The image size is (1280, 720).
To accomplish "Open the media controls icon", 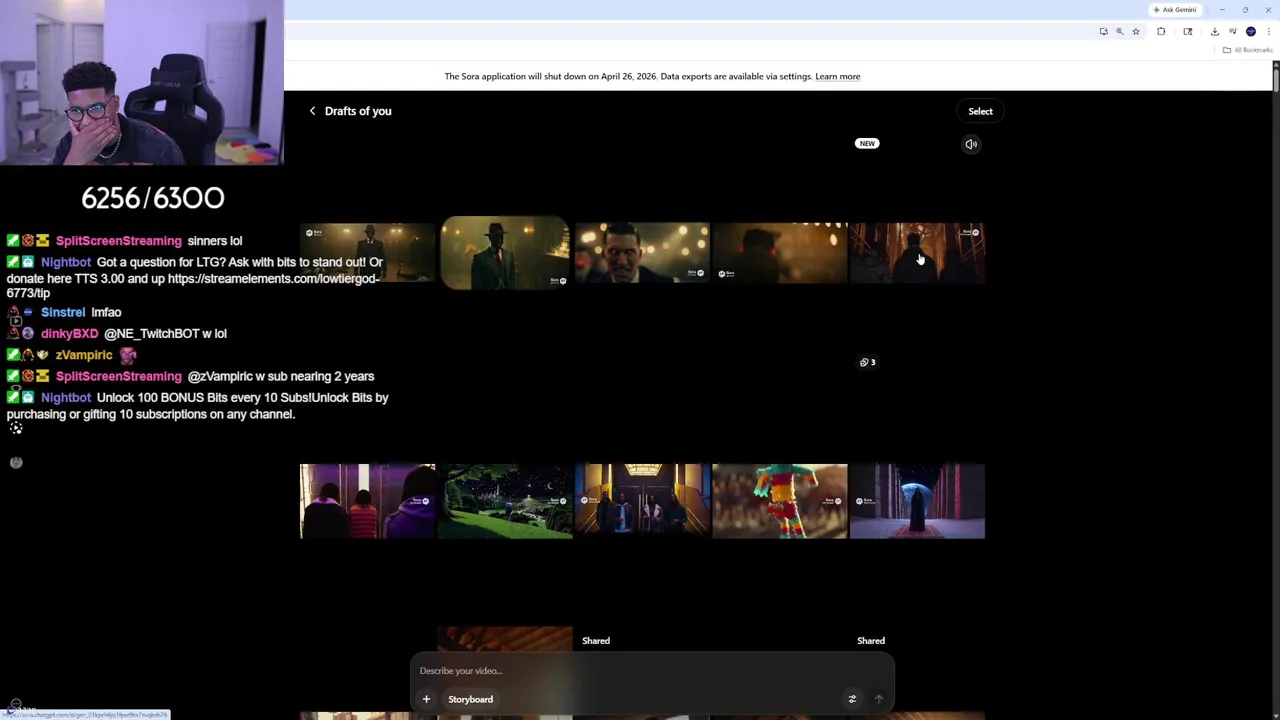I will tap(1233, 32).
